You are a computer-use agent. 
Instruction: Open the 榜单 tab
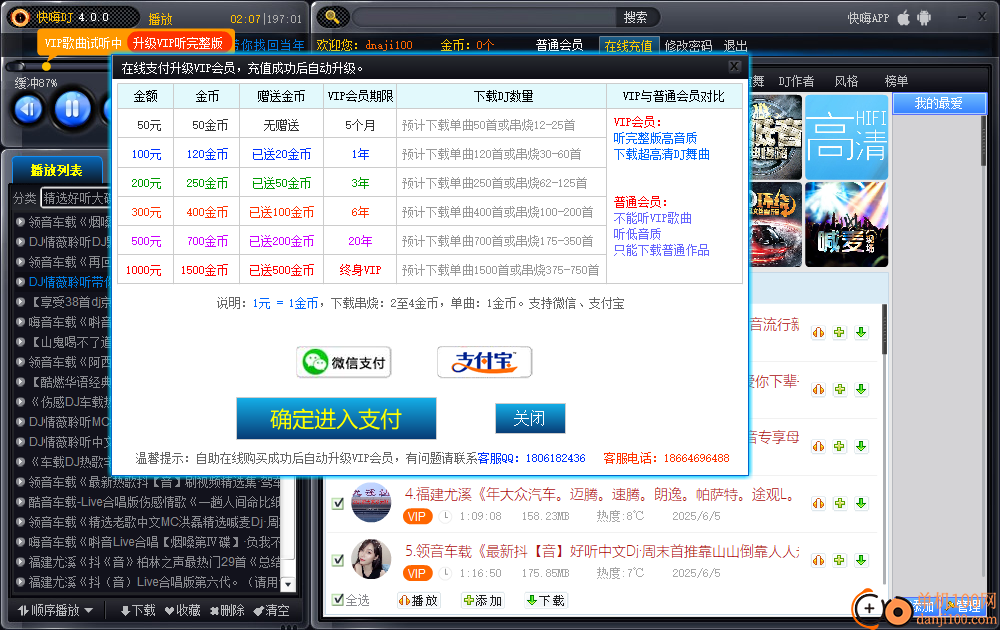pos(896,82)
